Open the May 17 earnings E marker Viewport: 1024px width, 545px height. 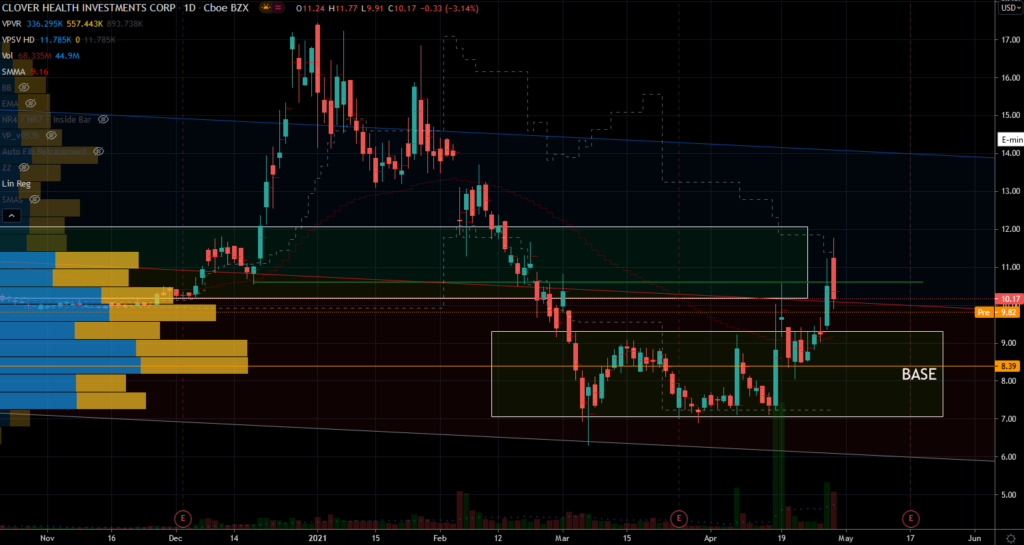(911, 519)
